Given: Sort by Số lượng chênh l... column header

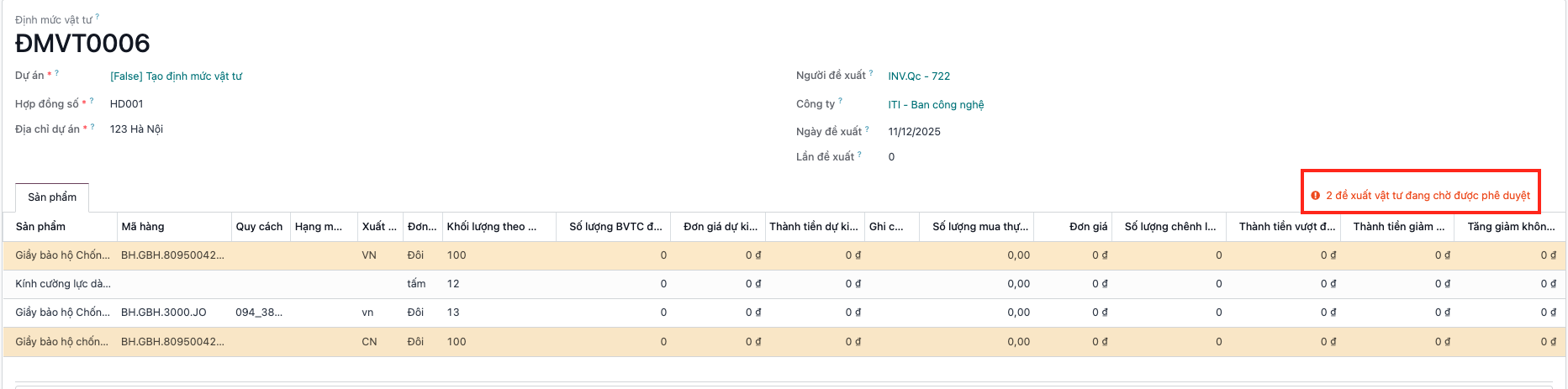Looking at the screenshot, I should (1170, 227).
